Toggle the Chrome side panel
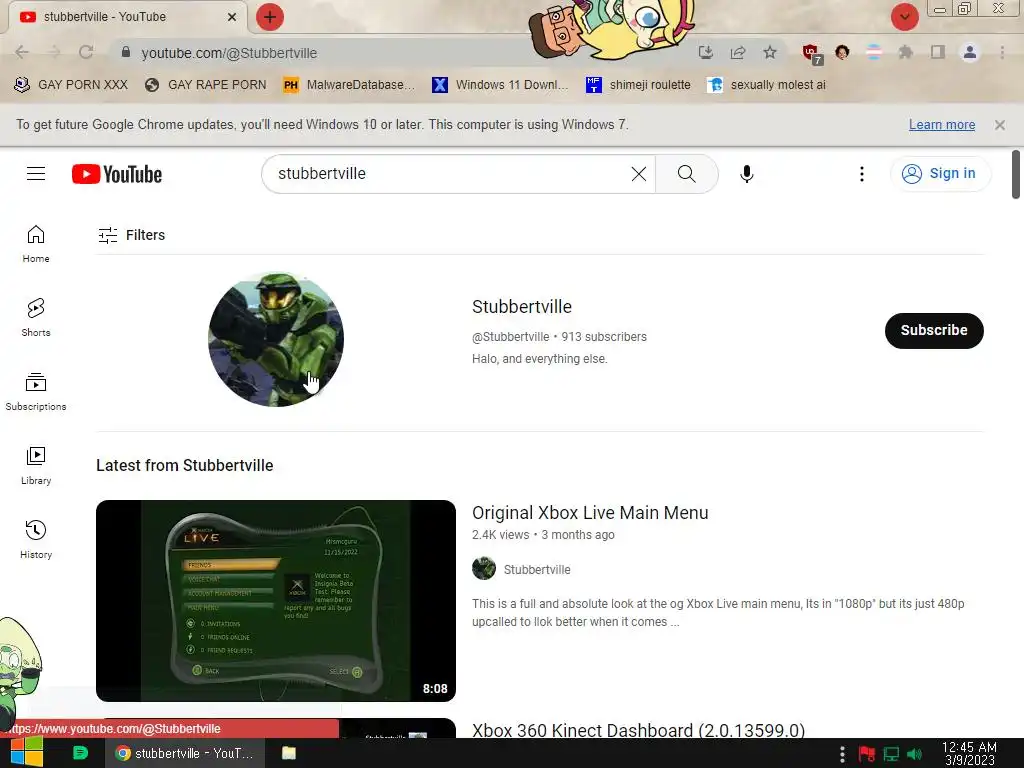 [x=938, y=52]
